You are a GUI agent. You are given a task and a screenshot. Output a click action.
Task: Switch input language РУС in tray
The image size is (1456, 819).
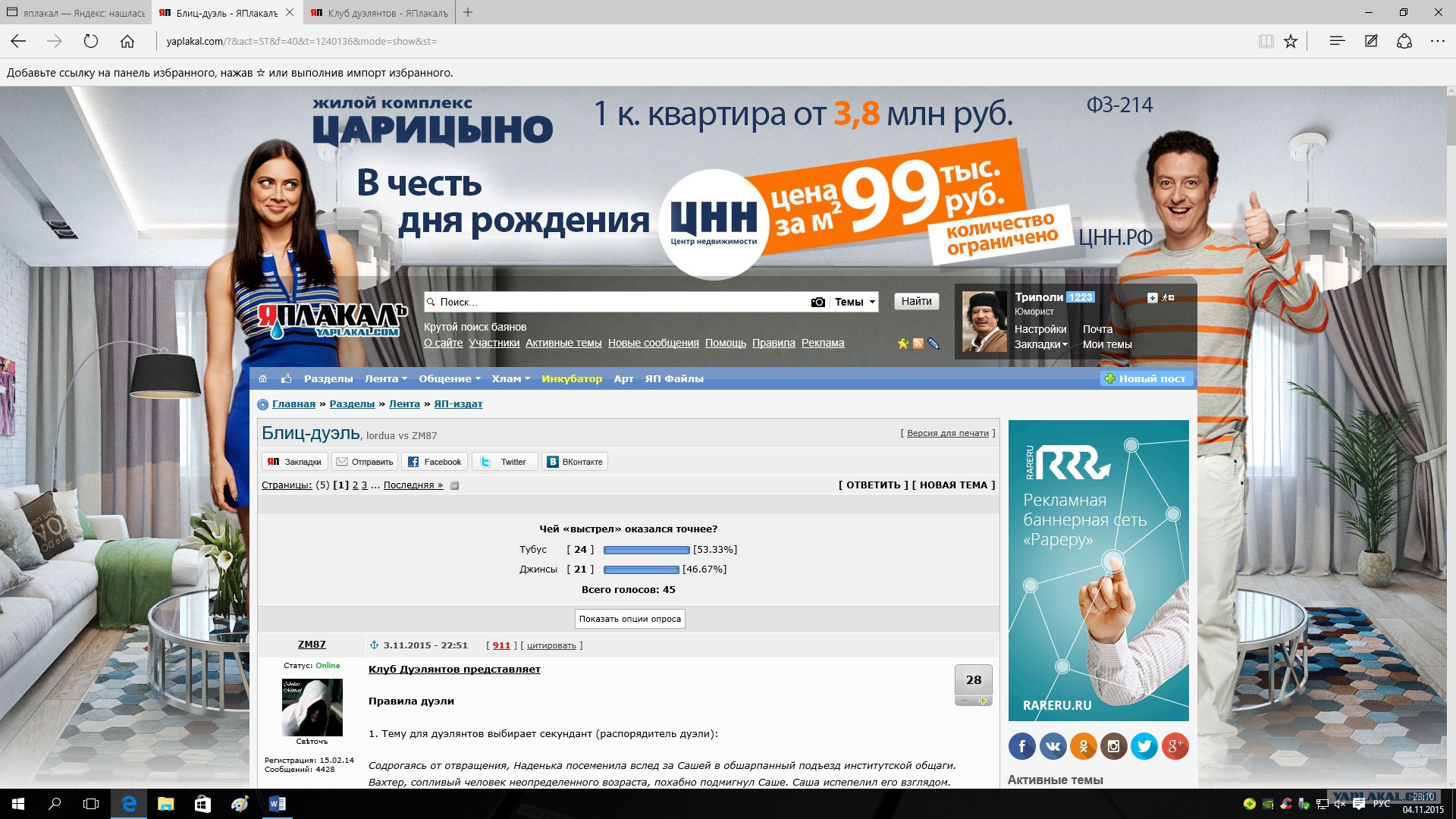click(1382, 804)
